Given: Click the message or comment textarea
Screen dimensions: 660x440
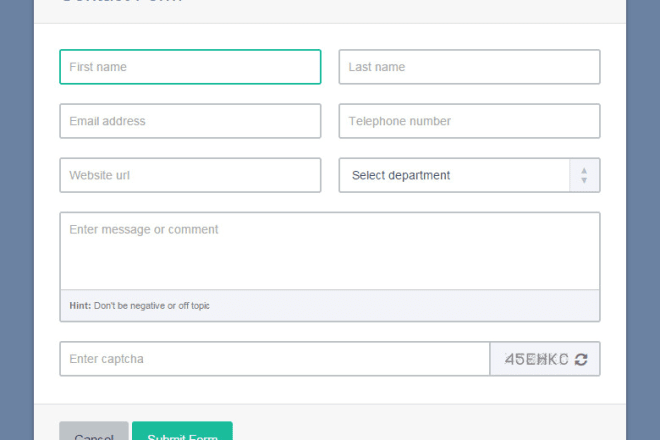Looking at the screenshot, I should [x=330, y=251].
